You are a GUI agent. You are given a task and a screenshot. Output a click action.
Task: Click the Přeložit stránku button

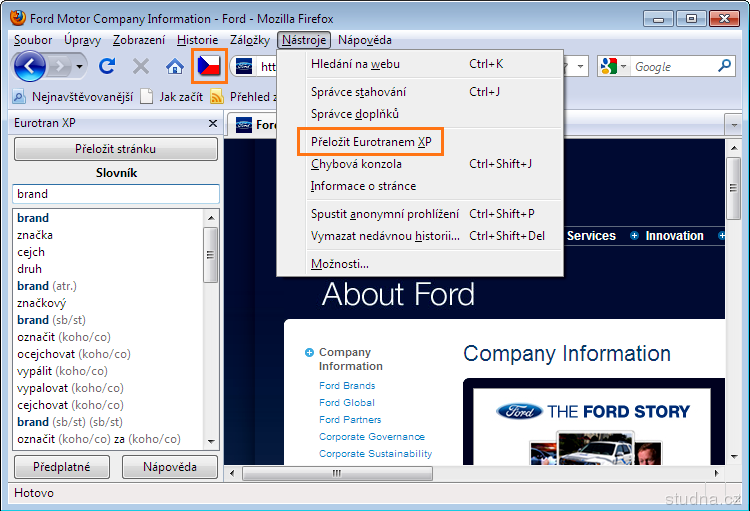point(116,149)
